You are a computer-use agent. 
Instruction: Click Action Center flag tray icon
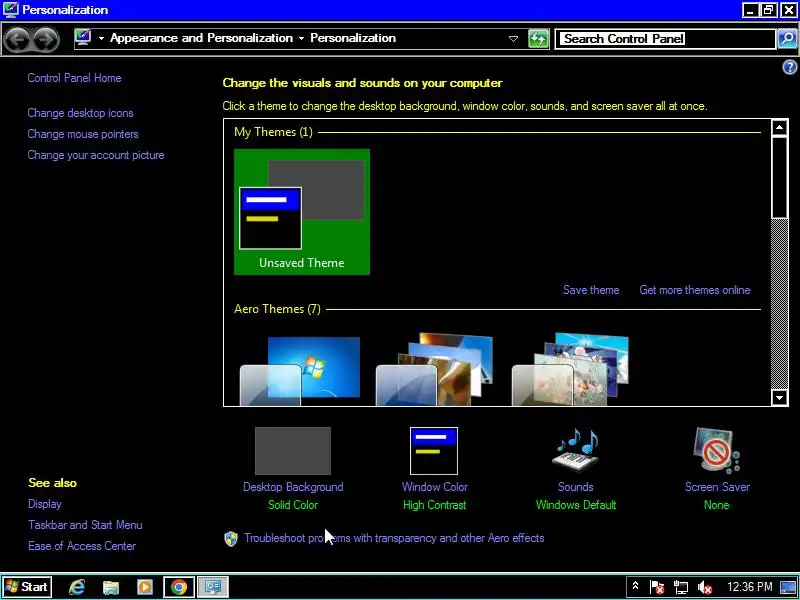(x=657, y=587)
